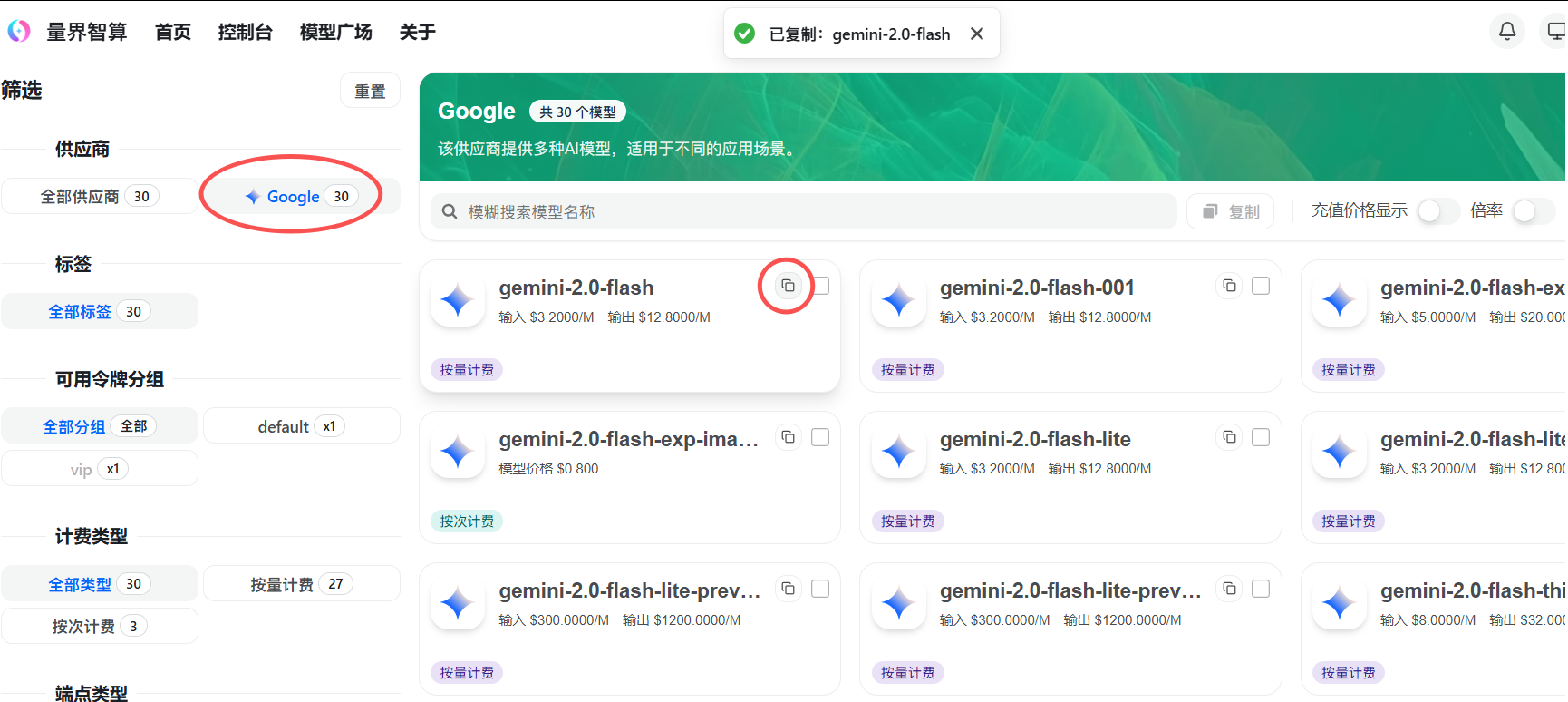The width and height of the screenshot is (1568, 702).
Task: Click 按量计费 tag on gemini-2.0-flash-001 card
Action: (907, 370)
